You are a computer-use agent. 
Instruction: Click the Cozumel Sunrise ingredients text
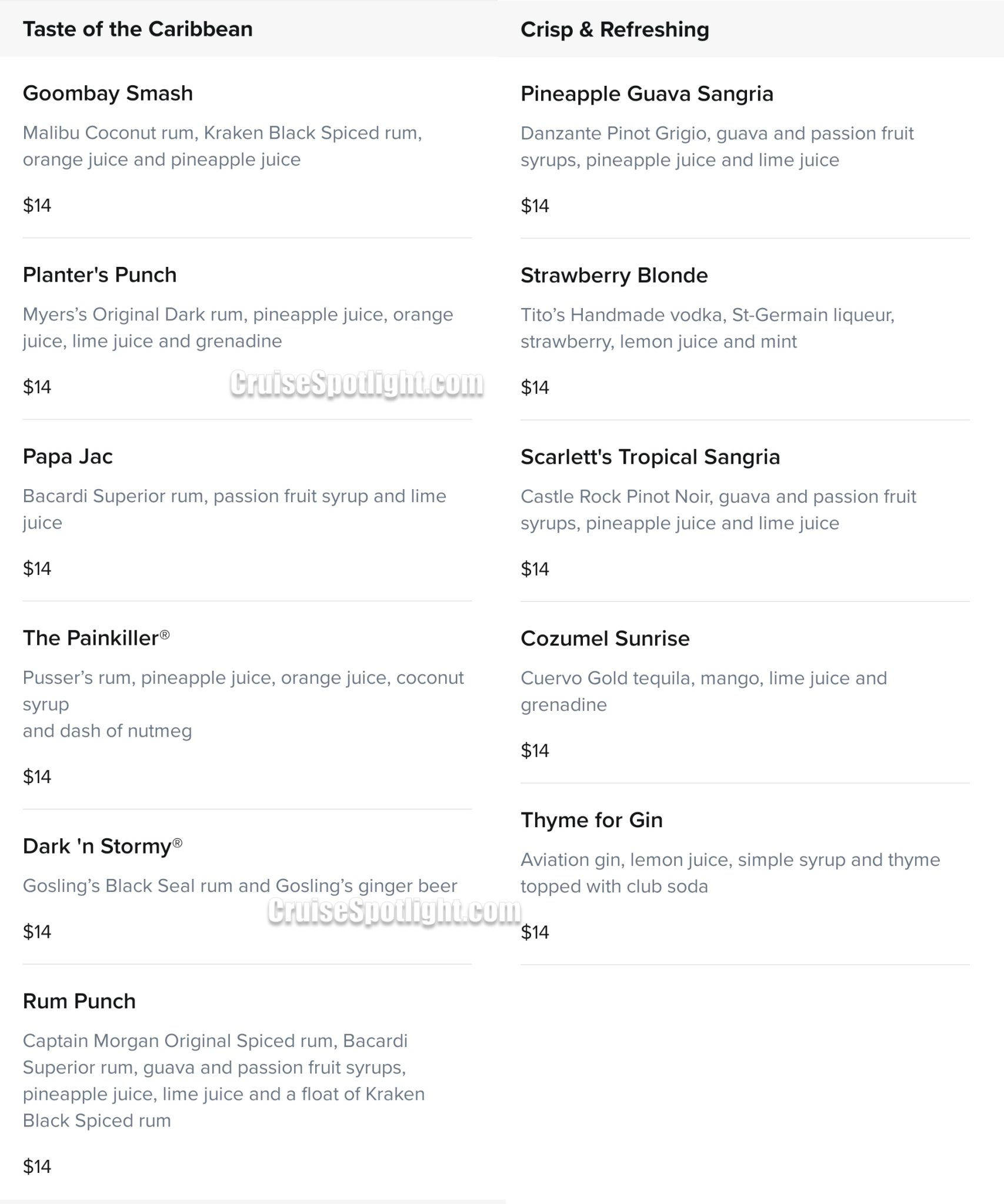(x=703, y=691)
